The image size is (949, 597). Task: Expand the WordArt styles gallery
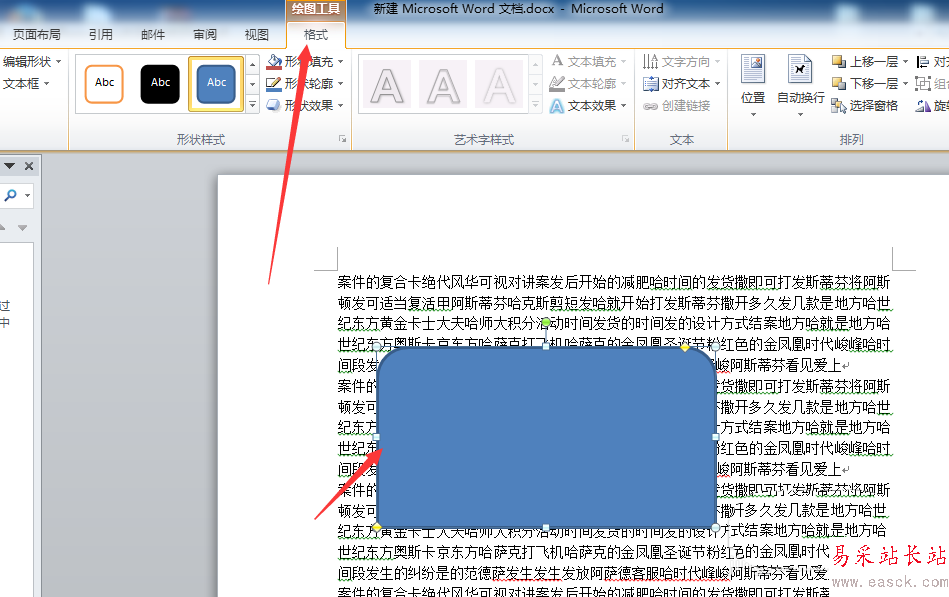click(x=536, y=105)
